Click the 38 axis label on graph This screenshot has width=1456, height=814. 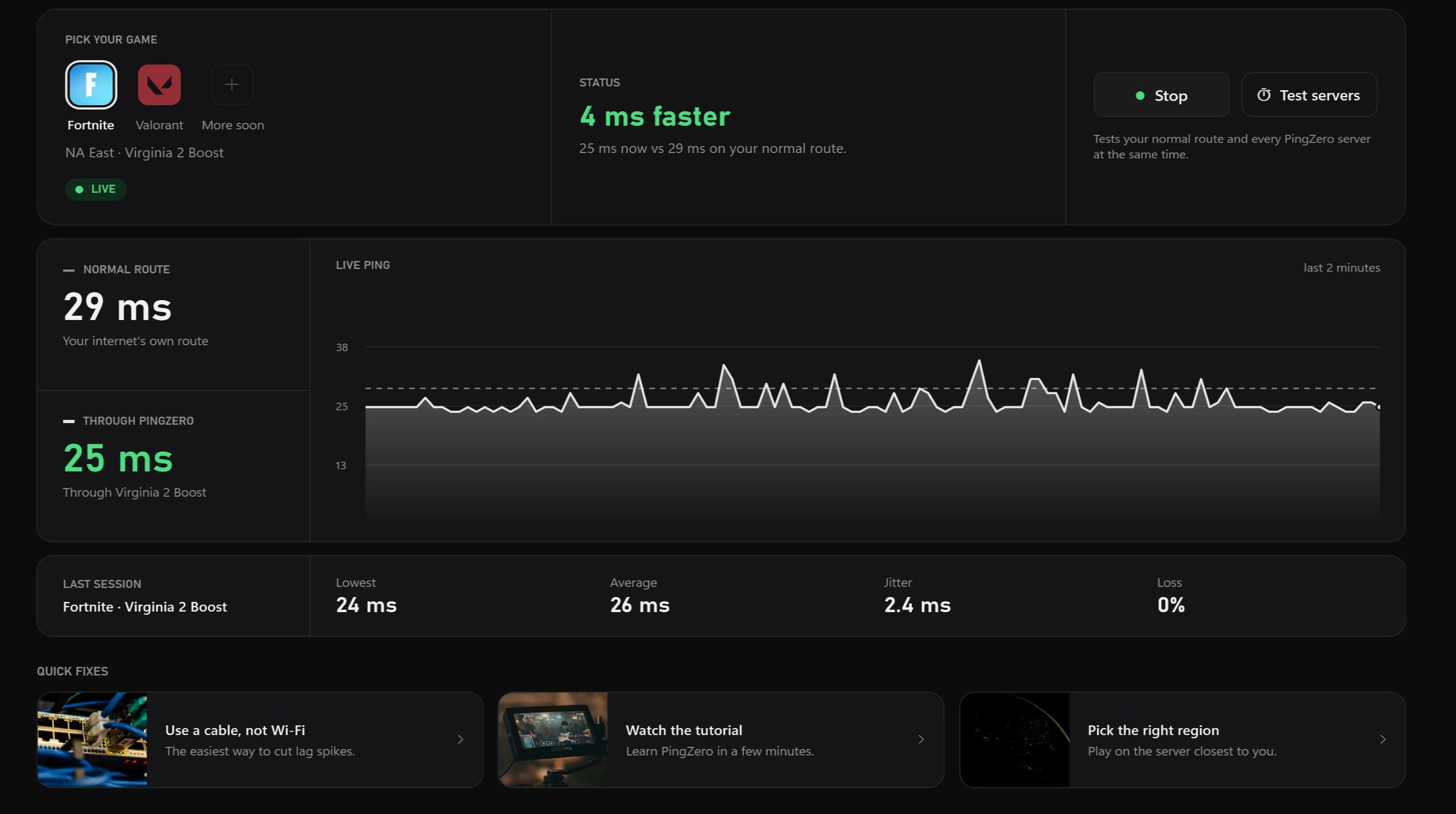pyautogui.click(x=342, y=347)
